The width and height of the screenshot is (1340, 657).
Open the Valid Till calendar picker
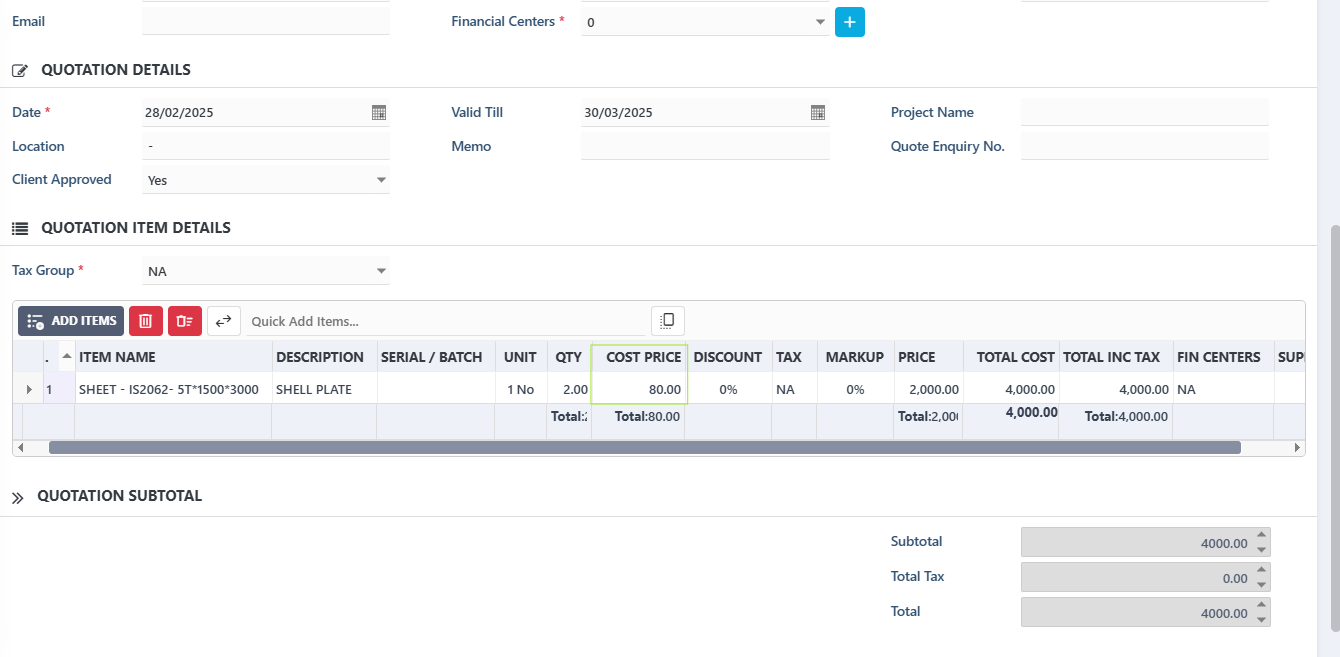pos(818,113)
